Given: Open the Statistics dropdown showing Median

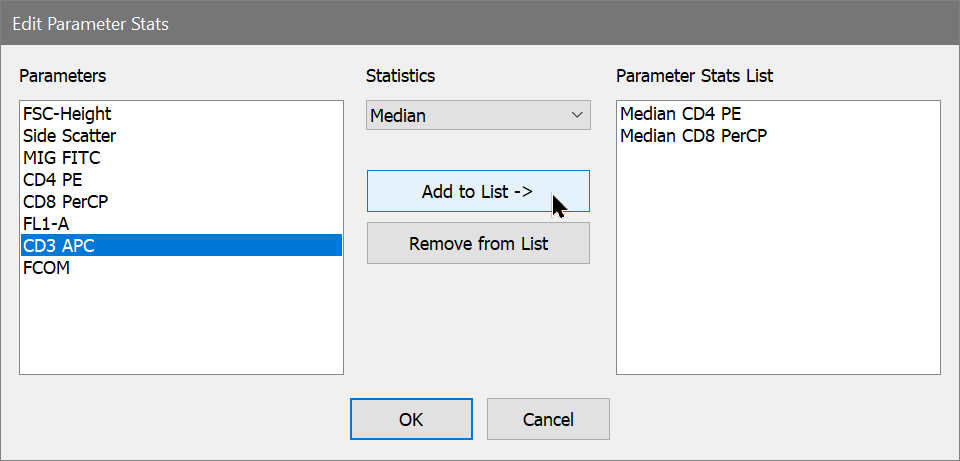Looking at the screenshot, I should pos(466,116).
